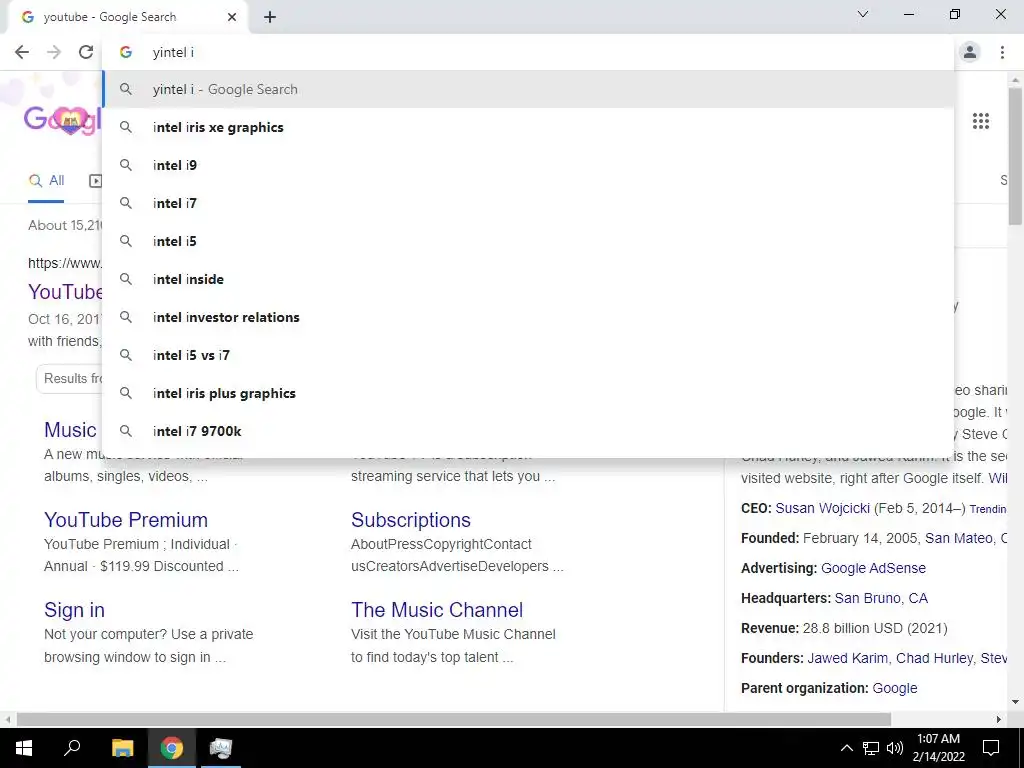Click the Google favicon in the address bar
1024x768 pixels.
point(126,52)
